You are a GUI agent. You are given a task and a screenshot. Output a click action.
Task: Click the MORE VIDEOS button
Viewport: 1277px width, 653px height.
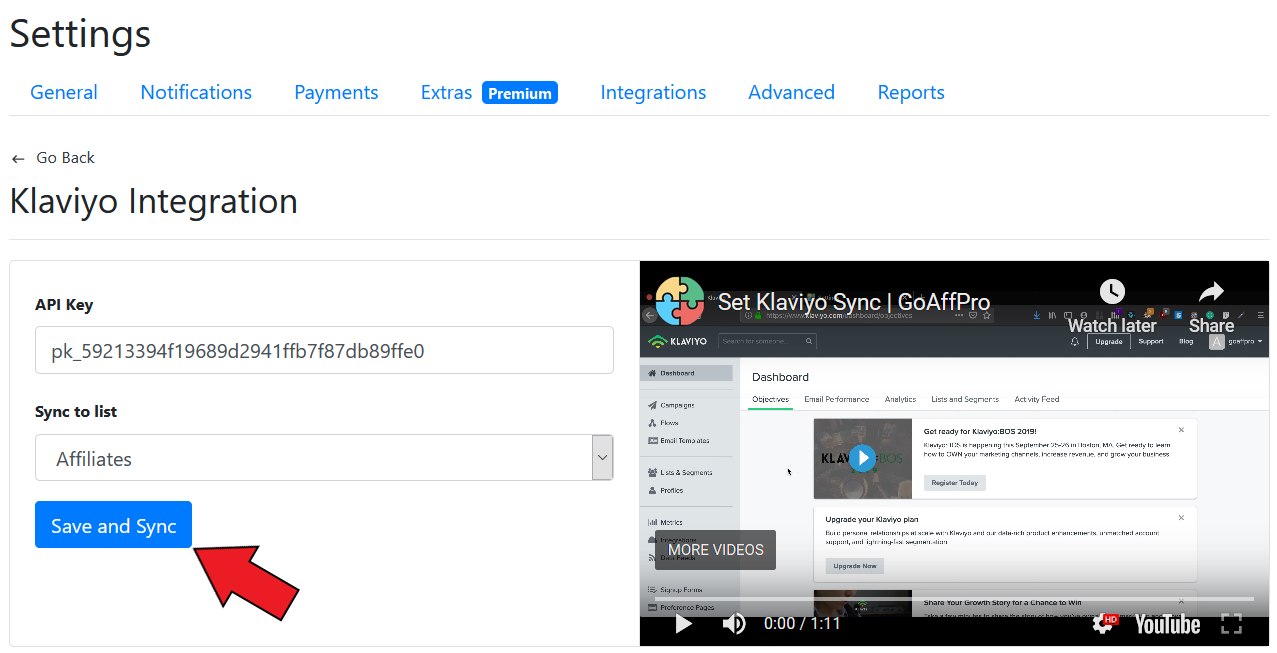[715, 550]
